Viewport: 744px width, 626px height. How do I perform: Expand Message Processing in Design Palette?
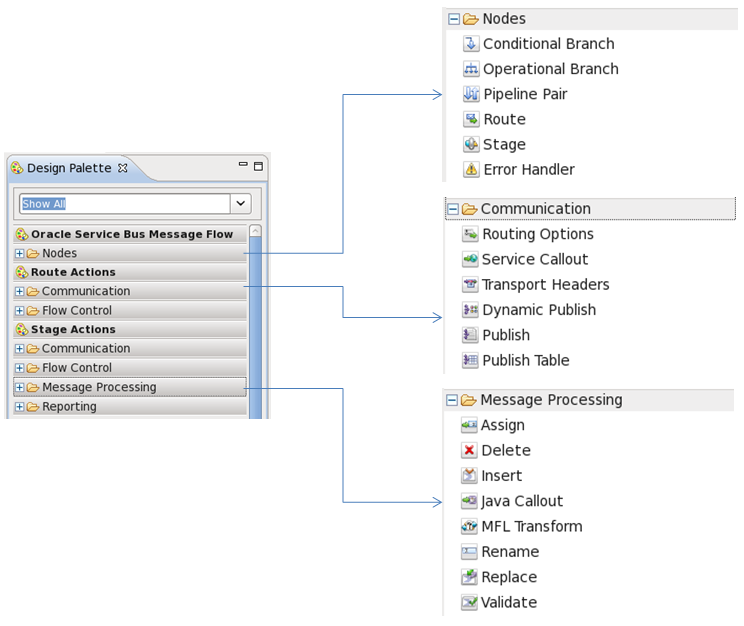click(x=19, y=388)
